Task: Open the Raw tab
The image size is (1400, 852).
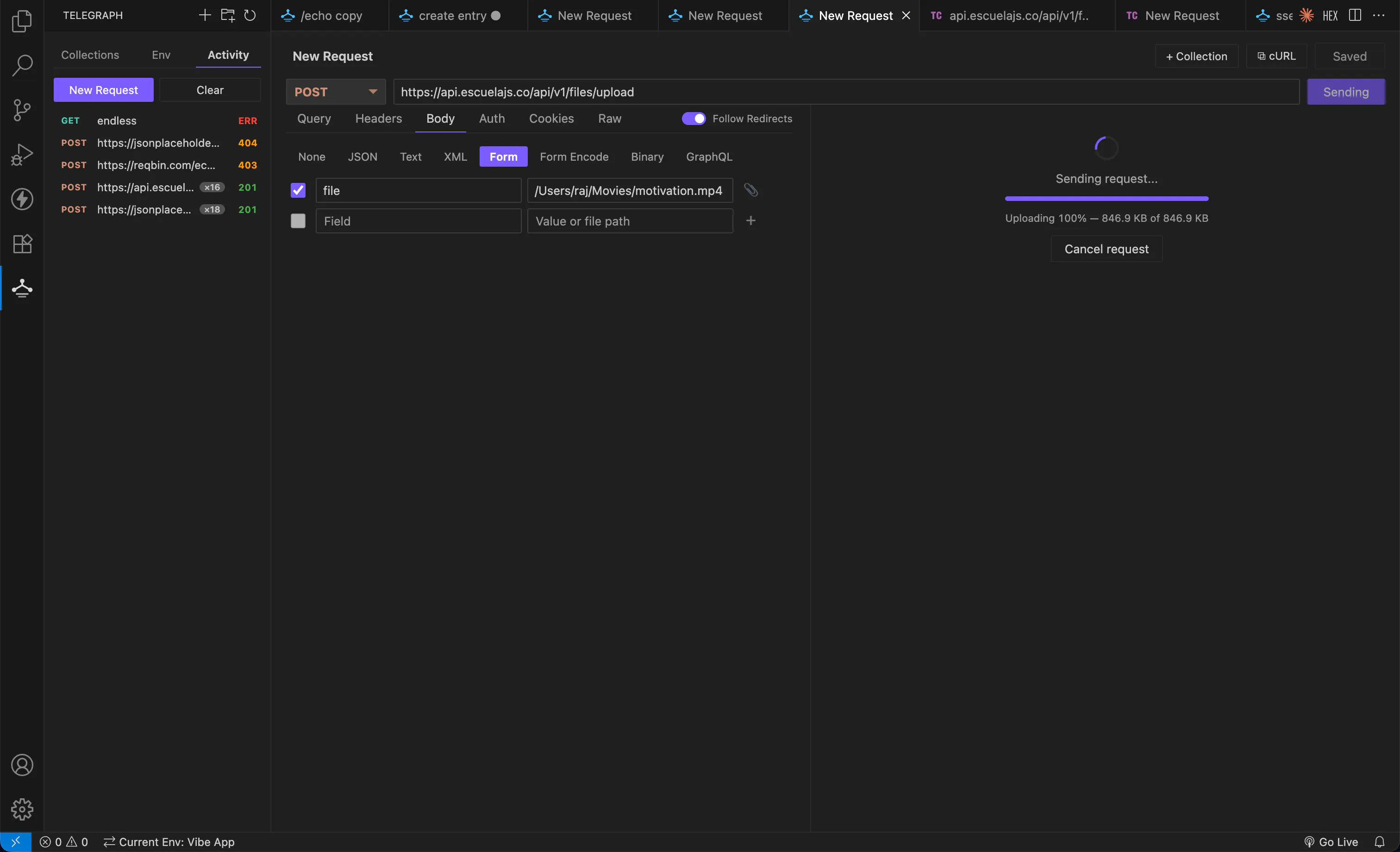Action: 610,118
